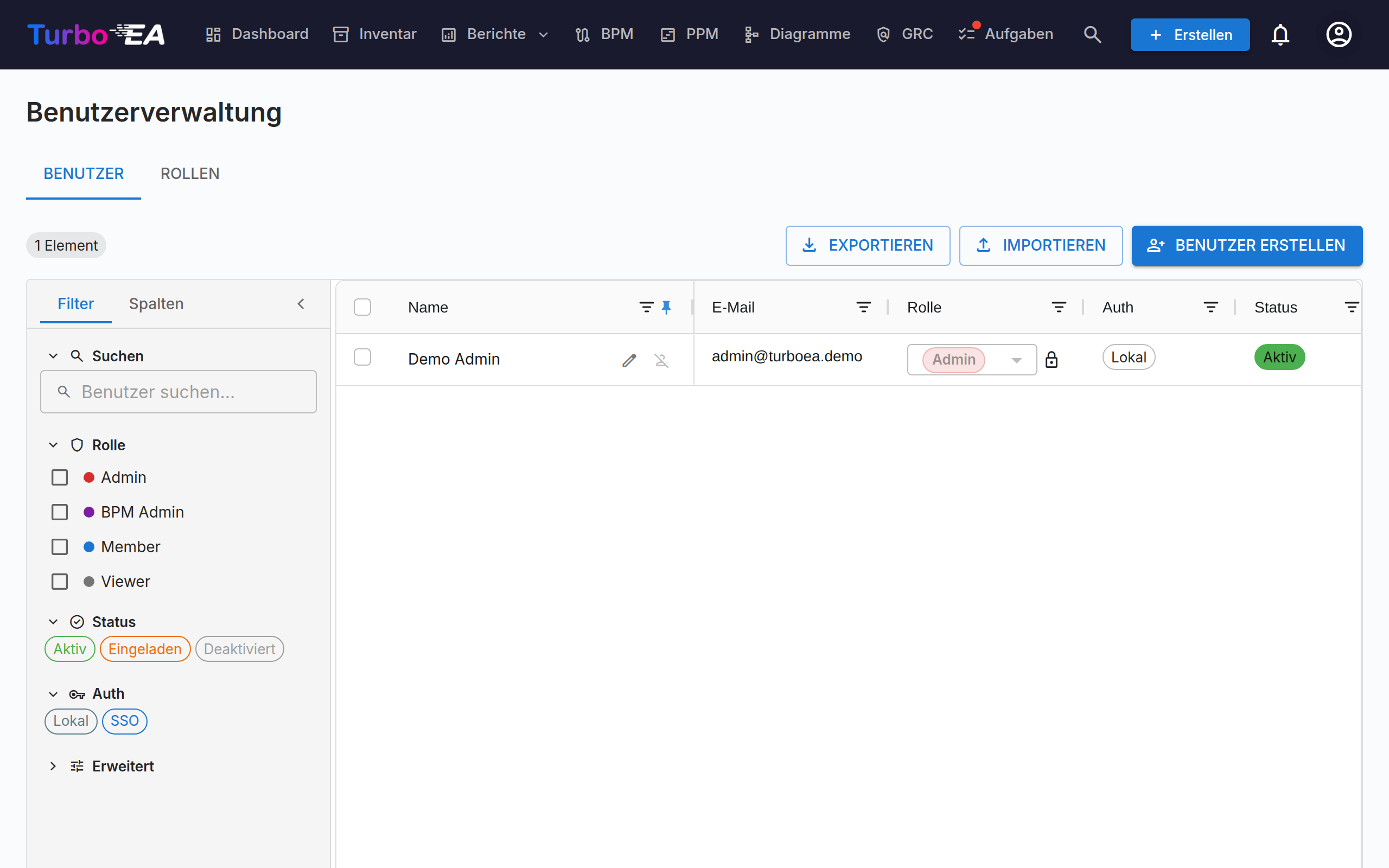Click BENUTZER ERSTELLEN button

[1247, 246]
